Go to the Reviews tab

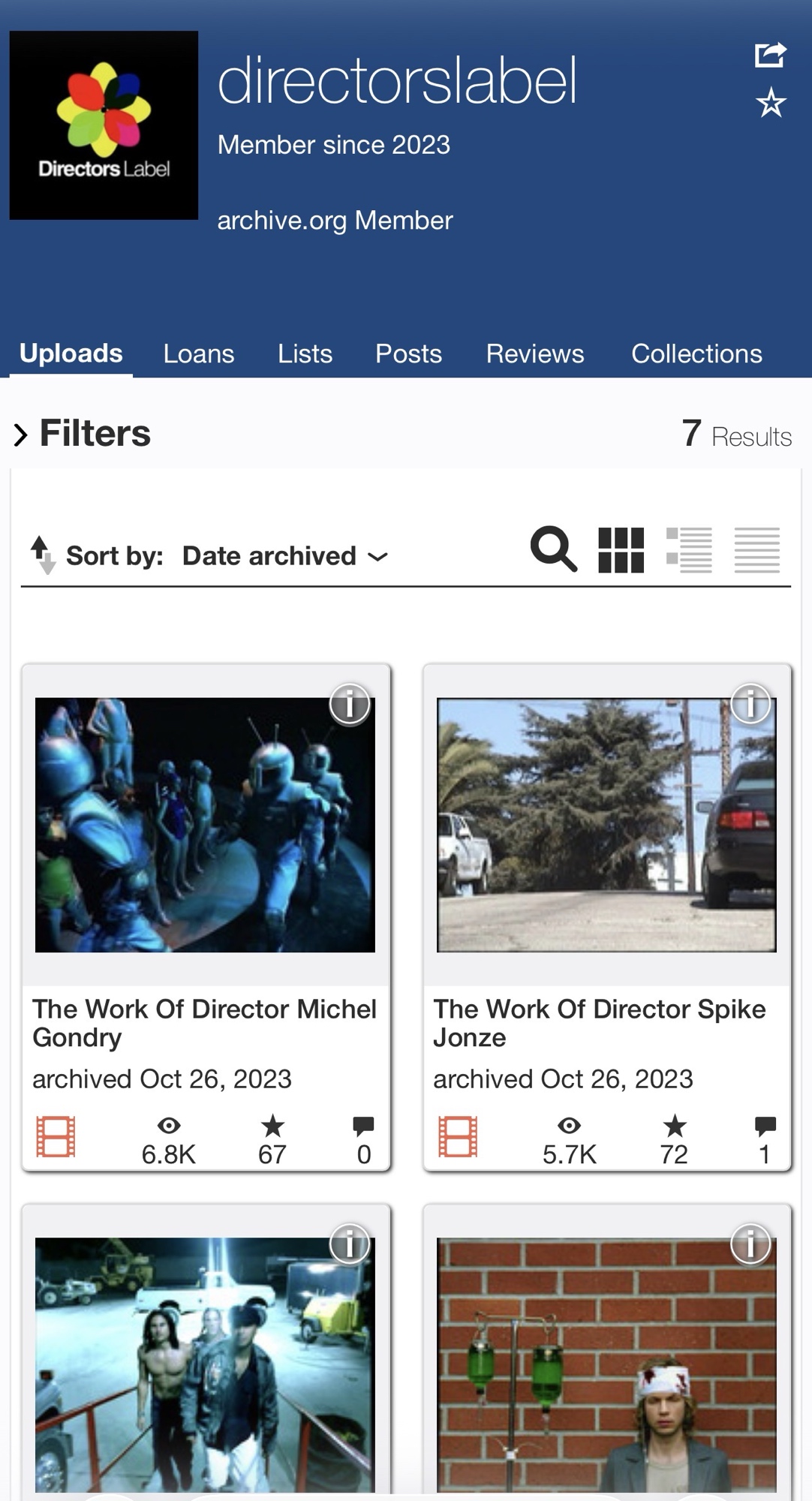[x=534, y=353]
